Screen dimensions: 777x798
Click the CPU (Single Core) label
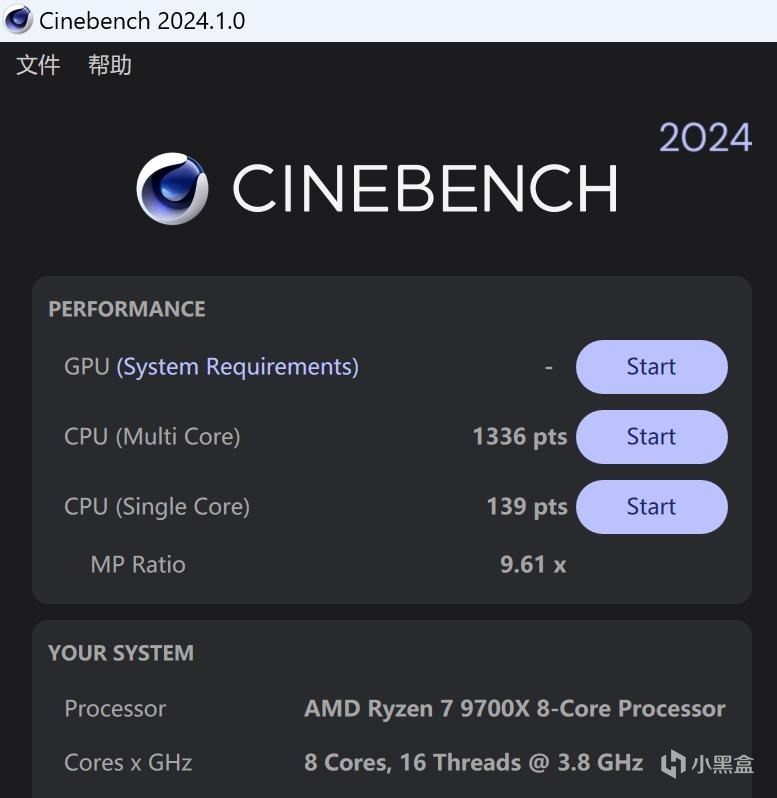(157, 507)
